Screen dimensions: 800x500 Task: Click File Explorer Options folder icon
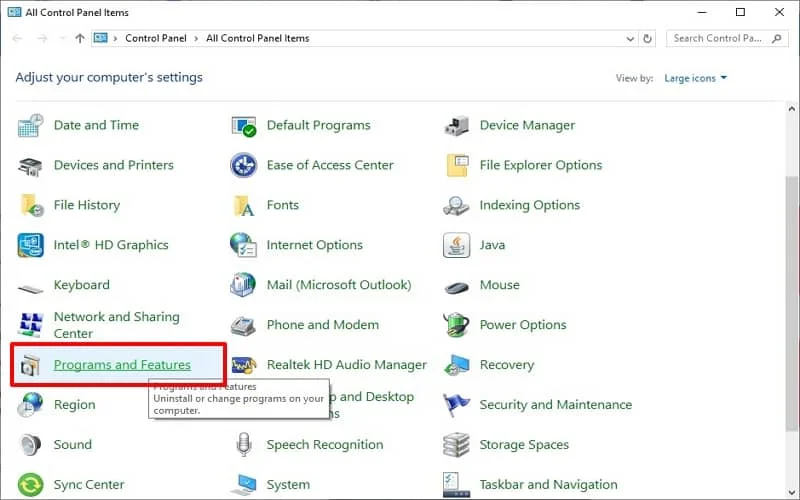pos(457,165)
